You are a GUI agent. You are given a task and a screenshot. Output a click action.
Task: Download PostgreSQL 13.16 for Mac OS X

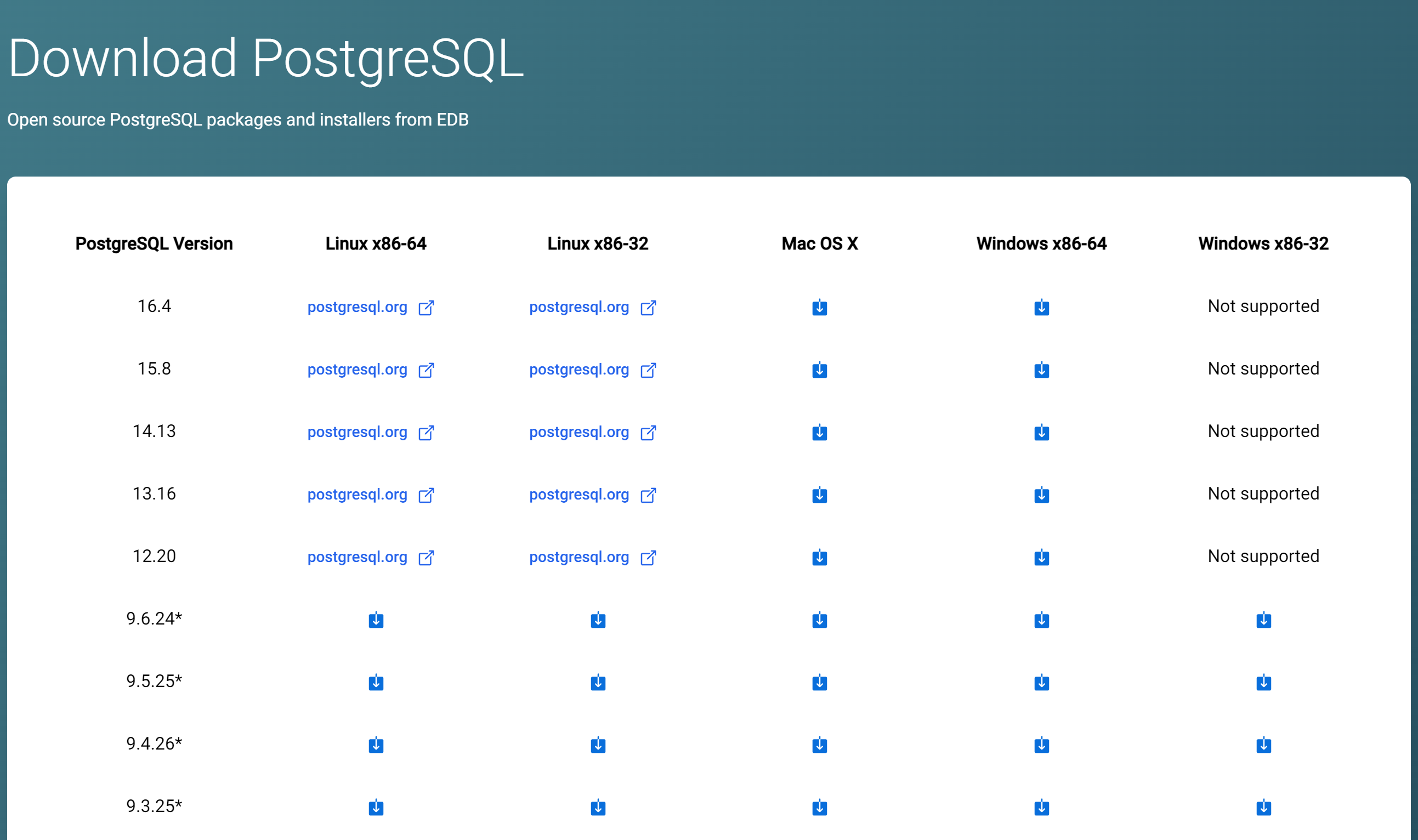(x=819, y=495)
